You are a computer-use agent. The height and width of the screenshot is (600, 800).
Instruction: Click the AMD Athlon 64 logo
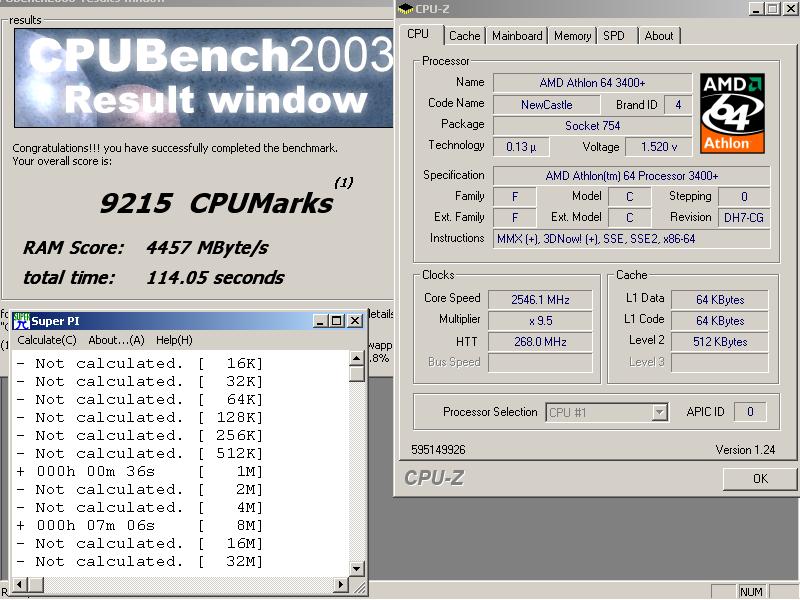[732, 113]
